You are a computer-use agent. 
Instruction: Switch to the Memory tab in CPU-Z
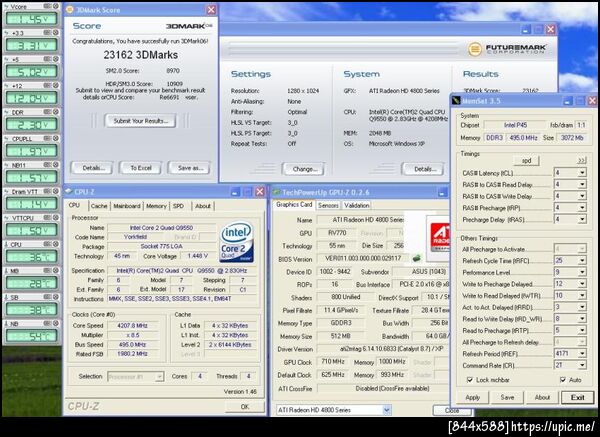[156, 206]
